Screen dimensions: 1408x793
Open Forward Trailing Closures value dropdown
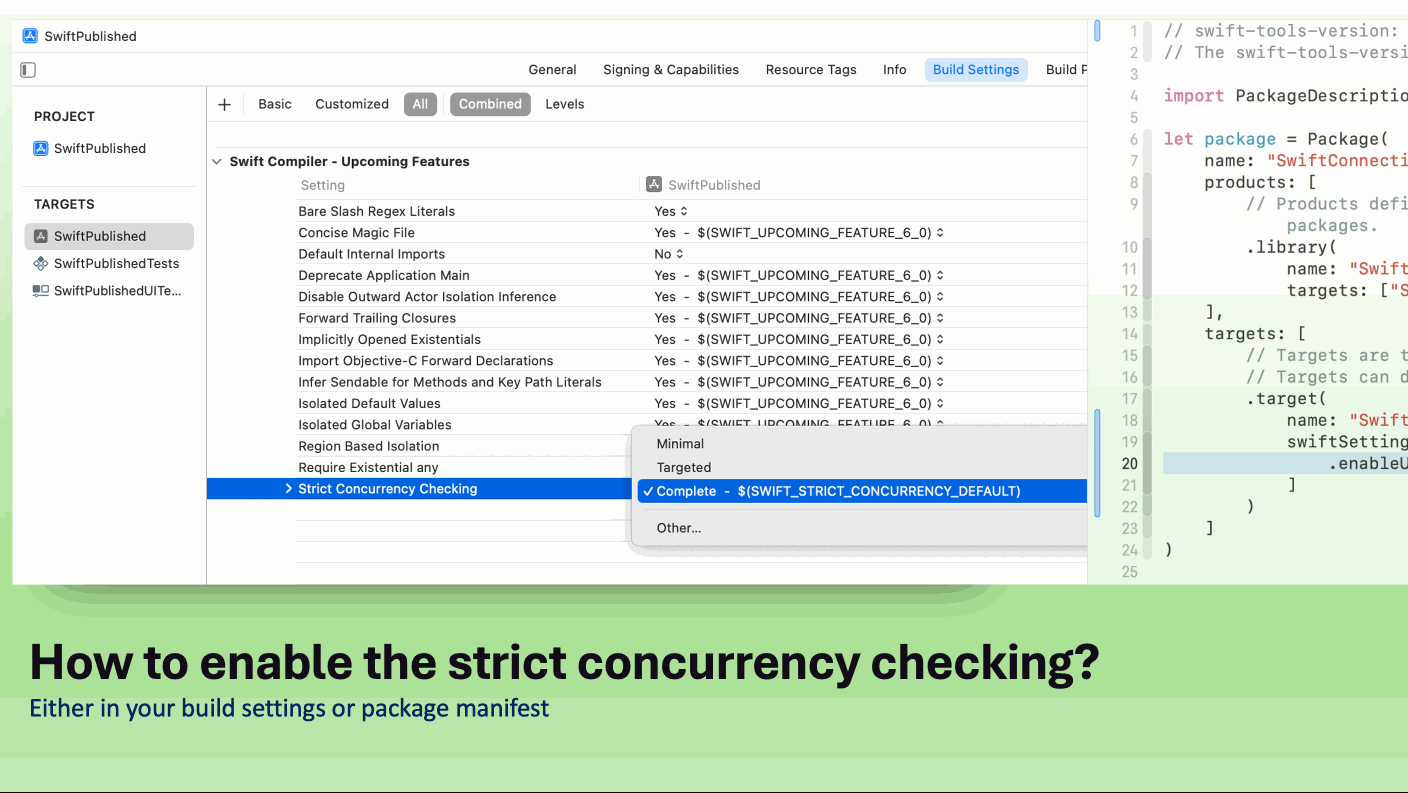tap(799, 318)
